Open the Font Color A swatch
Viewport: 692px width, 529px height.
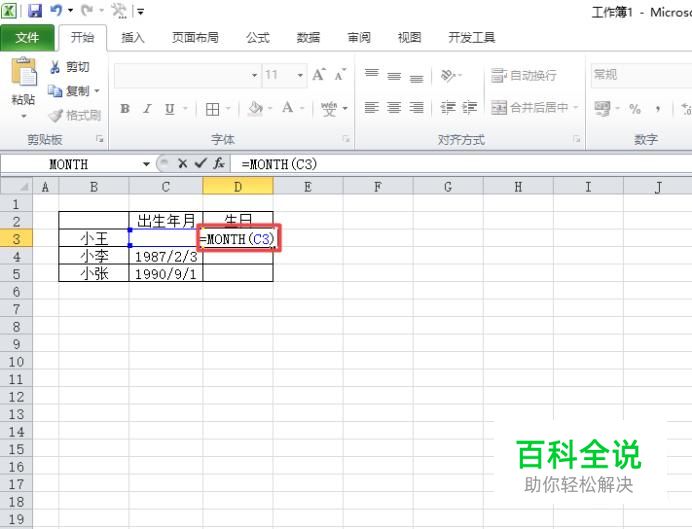click(288, 108)
